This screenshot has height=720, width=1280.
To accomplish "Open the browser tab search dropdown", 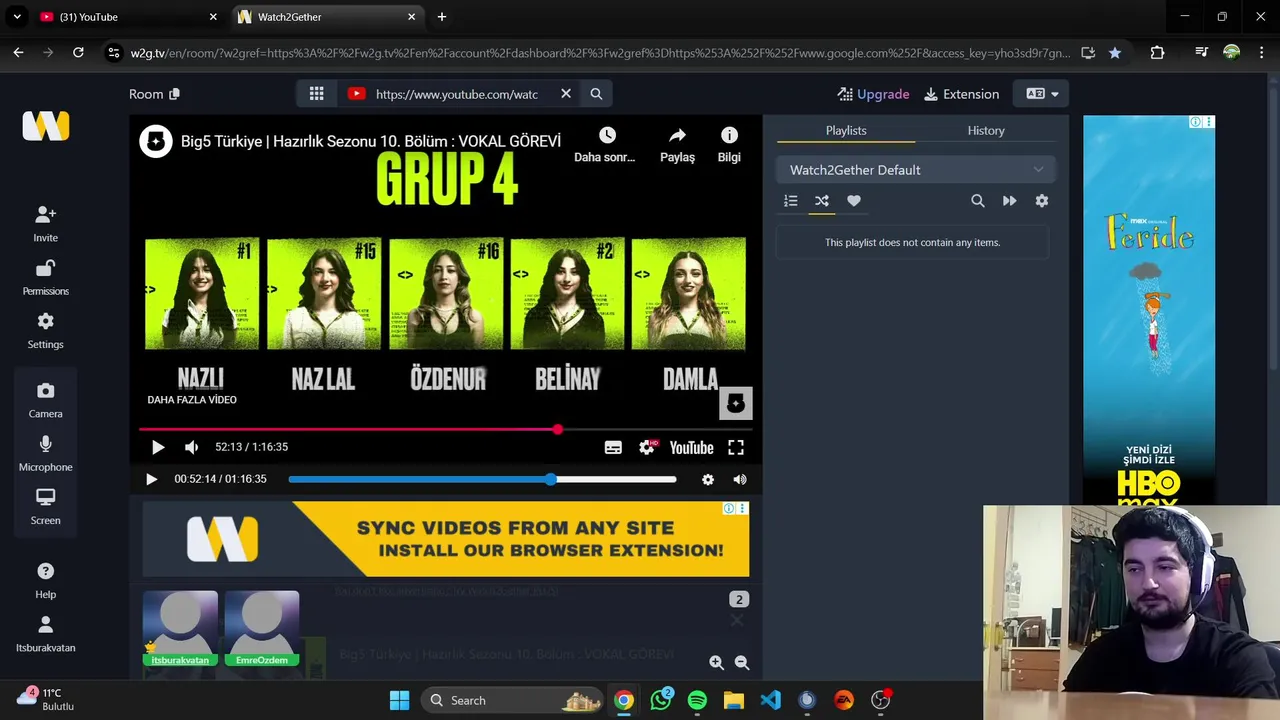I will click(17, 17).
